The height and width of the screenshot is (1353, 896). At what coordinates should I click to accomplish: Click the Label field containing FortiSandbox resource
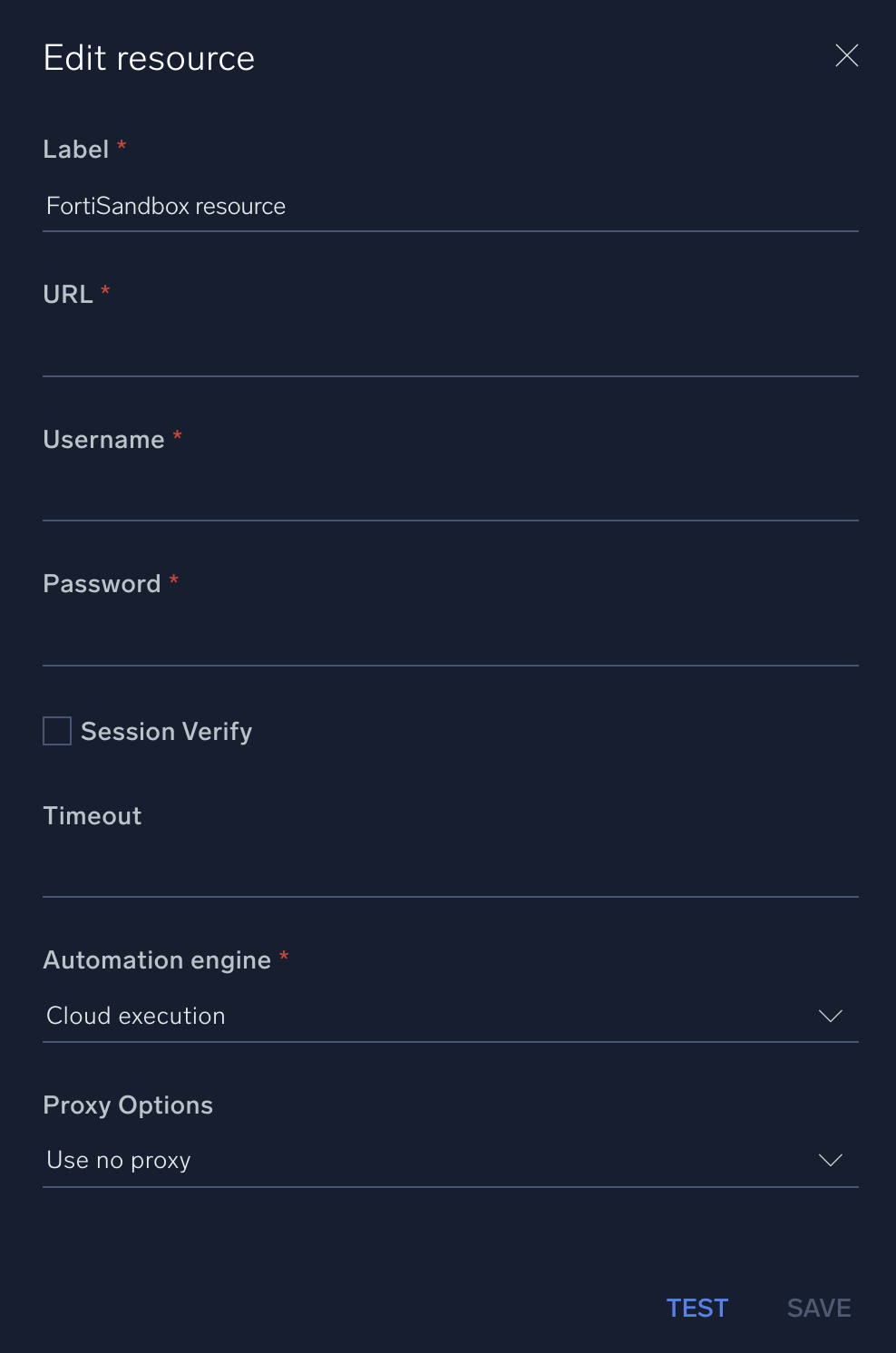click(450, 207)
